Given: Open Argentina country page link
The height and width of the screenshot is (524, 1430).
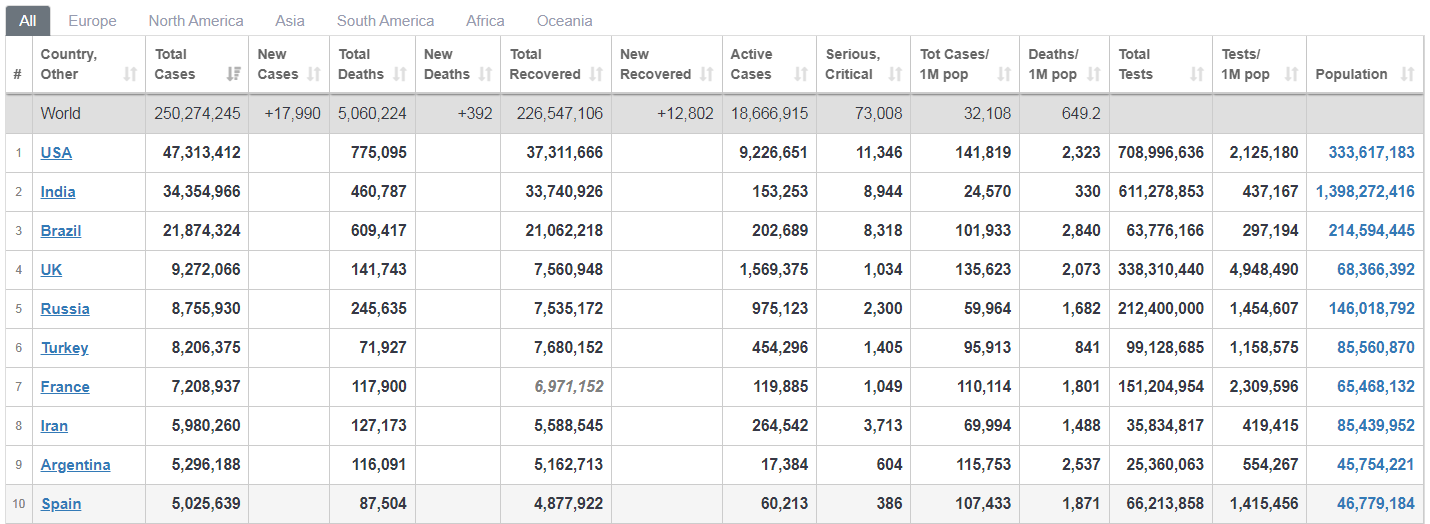Looking at the screenshot, I should [x=75, y=465].
